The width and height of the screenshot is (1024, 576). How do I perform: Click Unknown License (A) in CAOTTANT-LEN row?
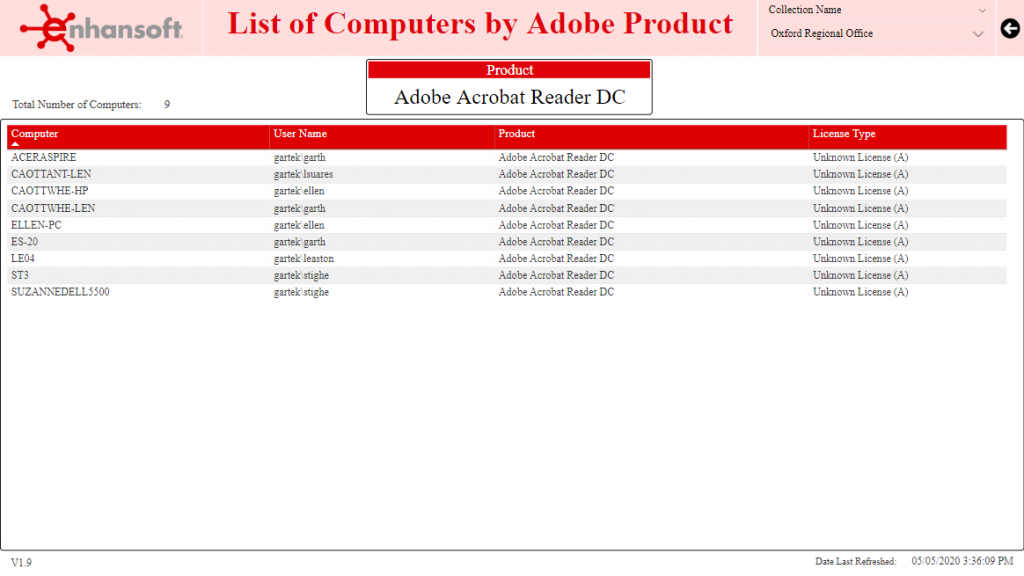pyautogui.click(x=860, y=174)
